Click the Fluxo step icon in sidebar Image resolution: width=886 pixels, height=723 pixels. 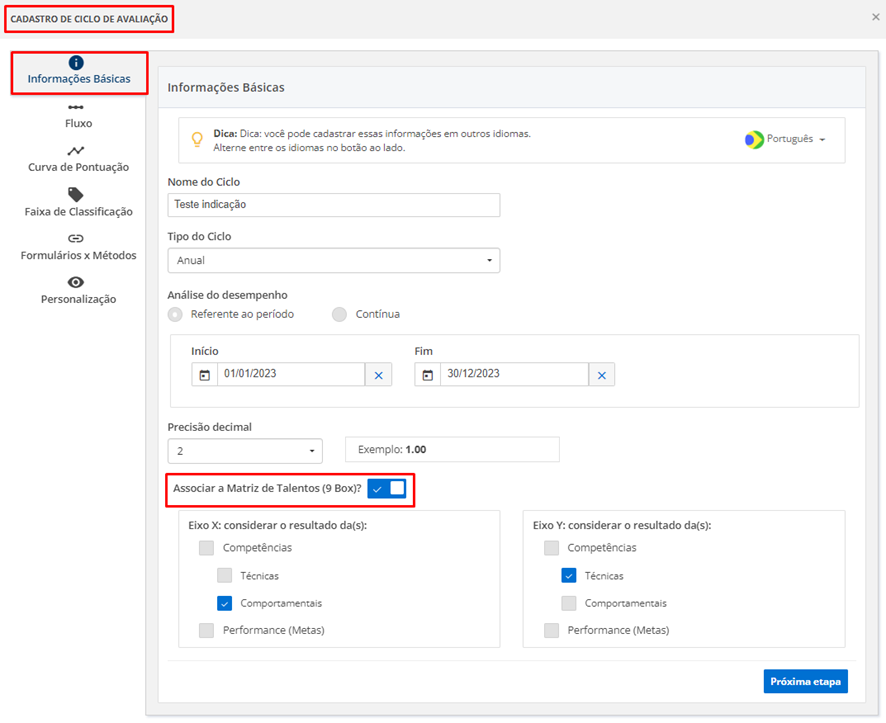click(76, 107)
